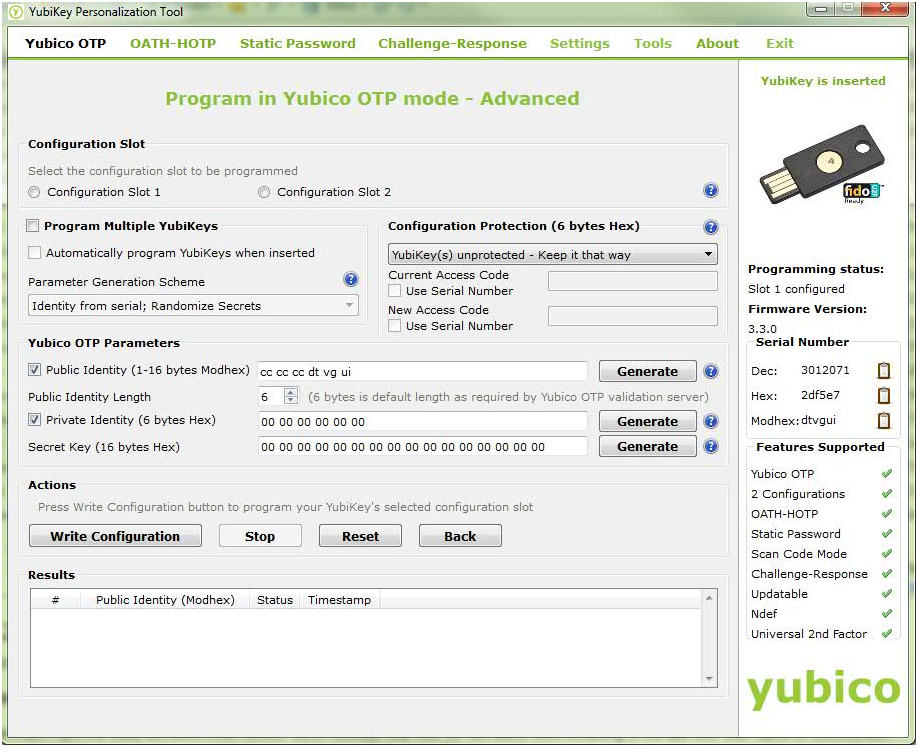Show help for Secret Key field

711,447
